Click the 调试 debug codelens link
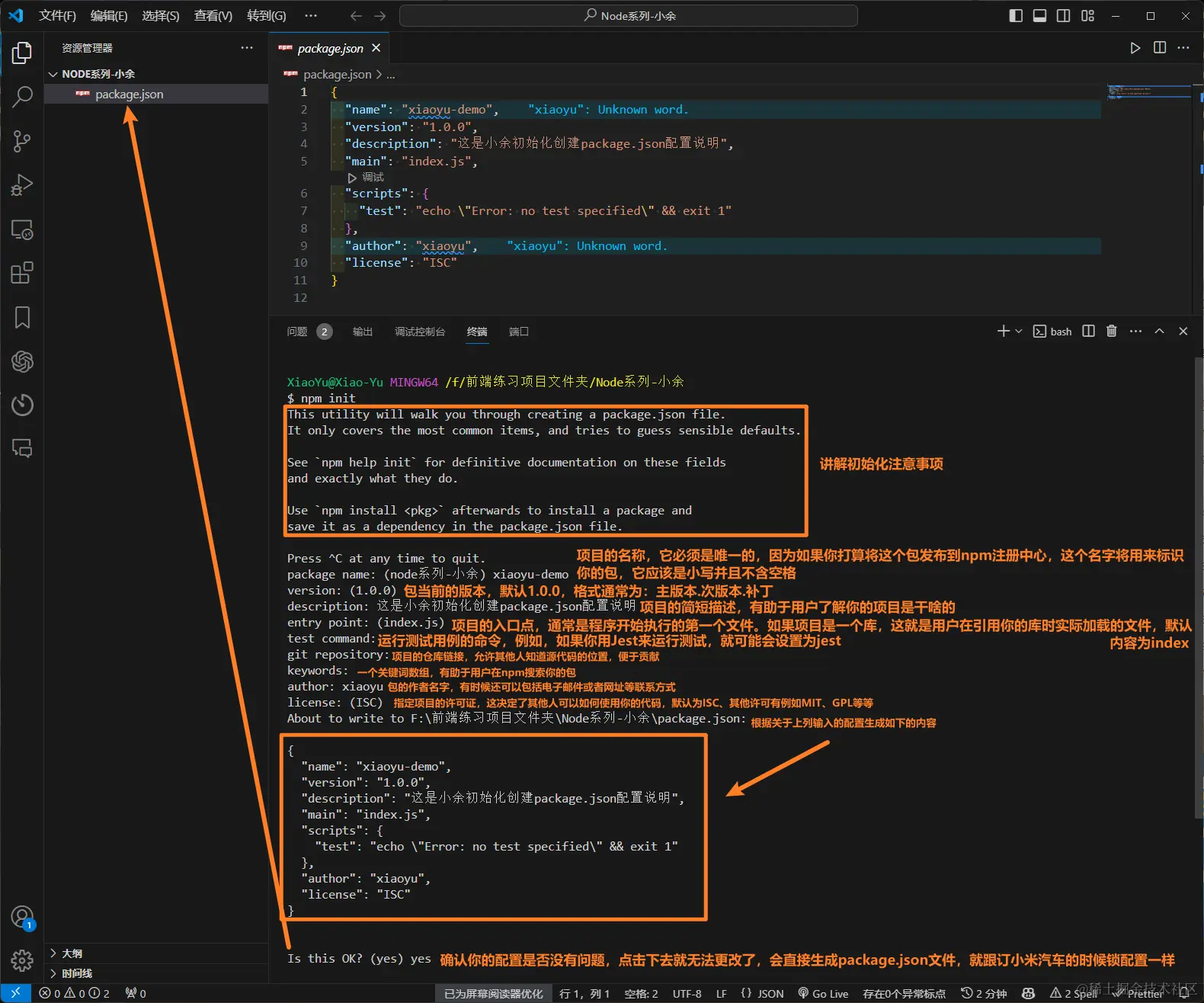This screenshot has width=1204, height=1003. click(x=372, y=177)
